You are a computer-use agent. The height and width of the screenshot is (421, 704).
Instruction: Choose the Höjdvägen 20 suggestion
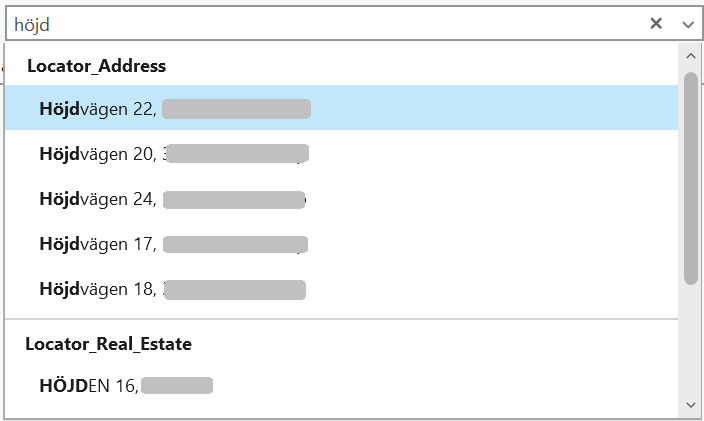(175, 154)
